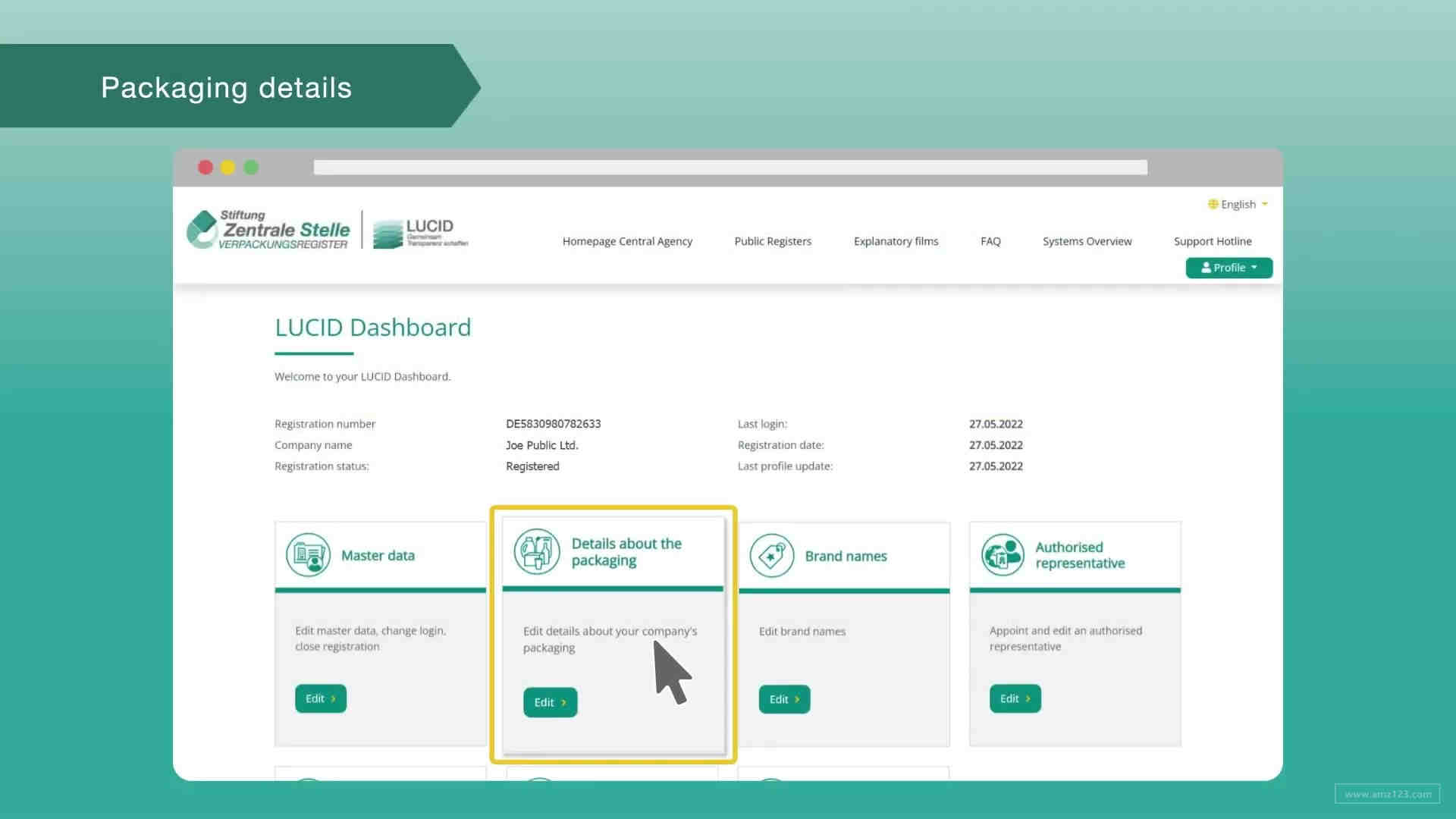This screenshot has width=1456, height=819.
Task: Click the red close window dot
Action: 205,168
